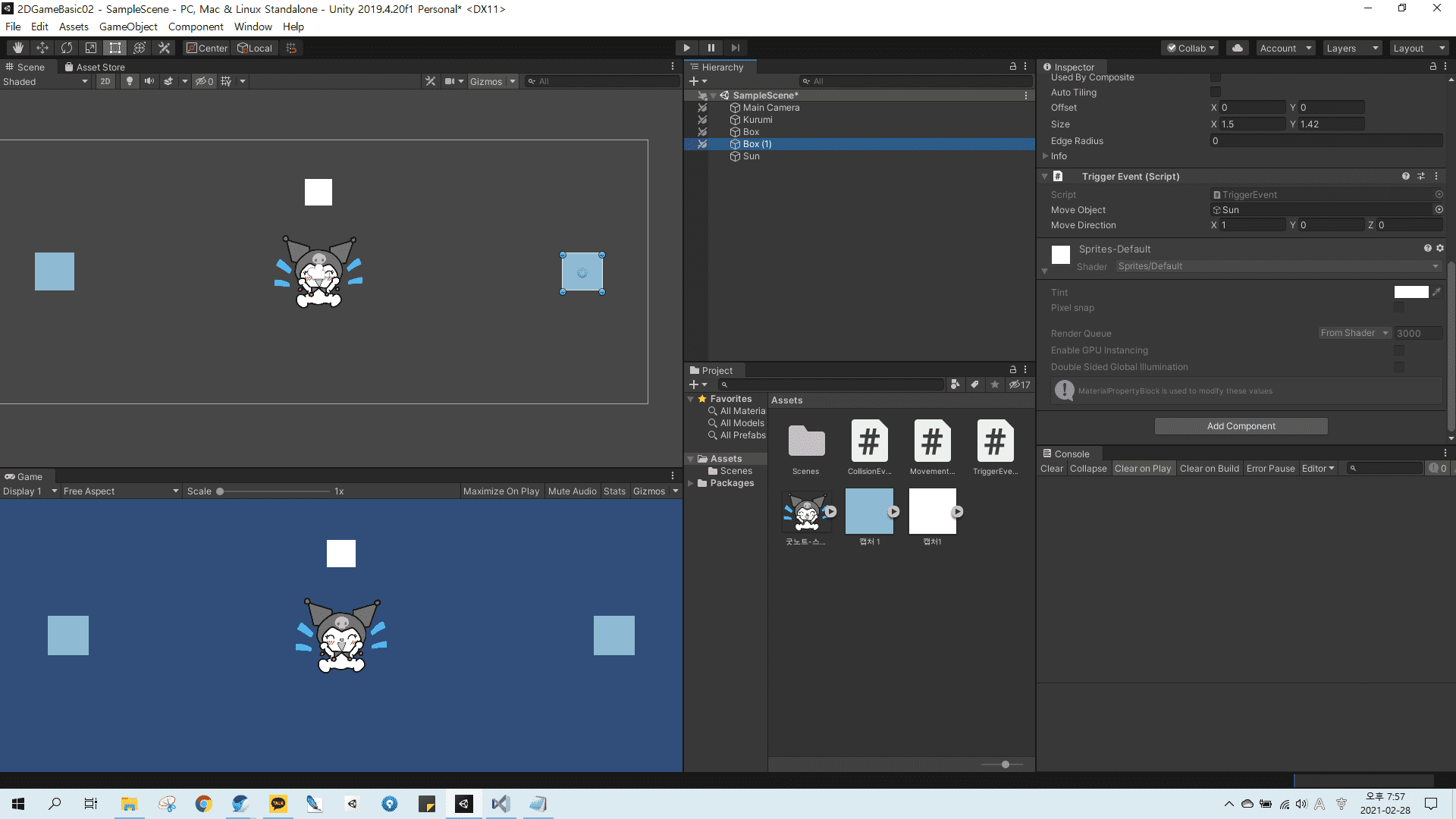Click Maximize On Play button
The width and height of the screenshot is (1456, 819).
point(500,491)
